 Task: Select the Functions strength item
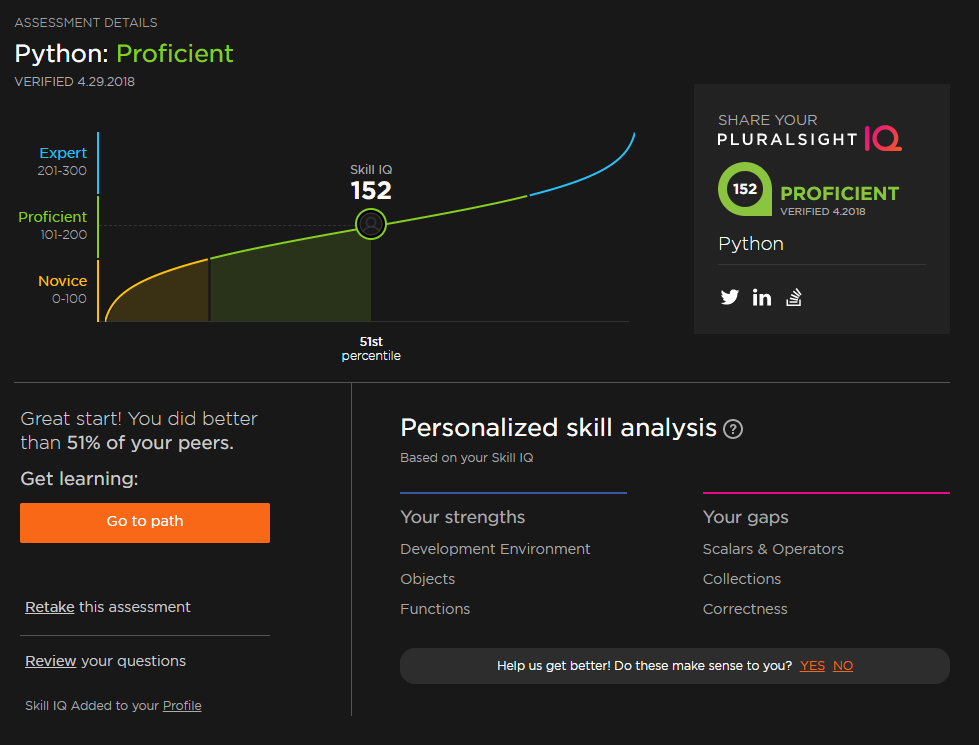click(435, 609)
